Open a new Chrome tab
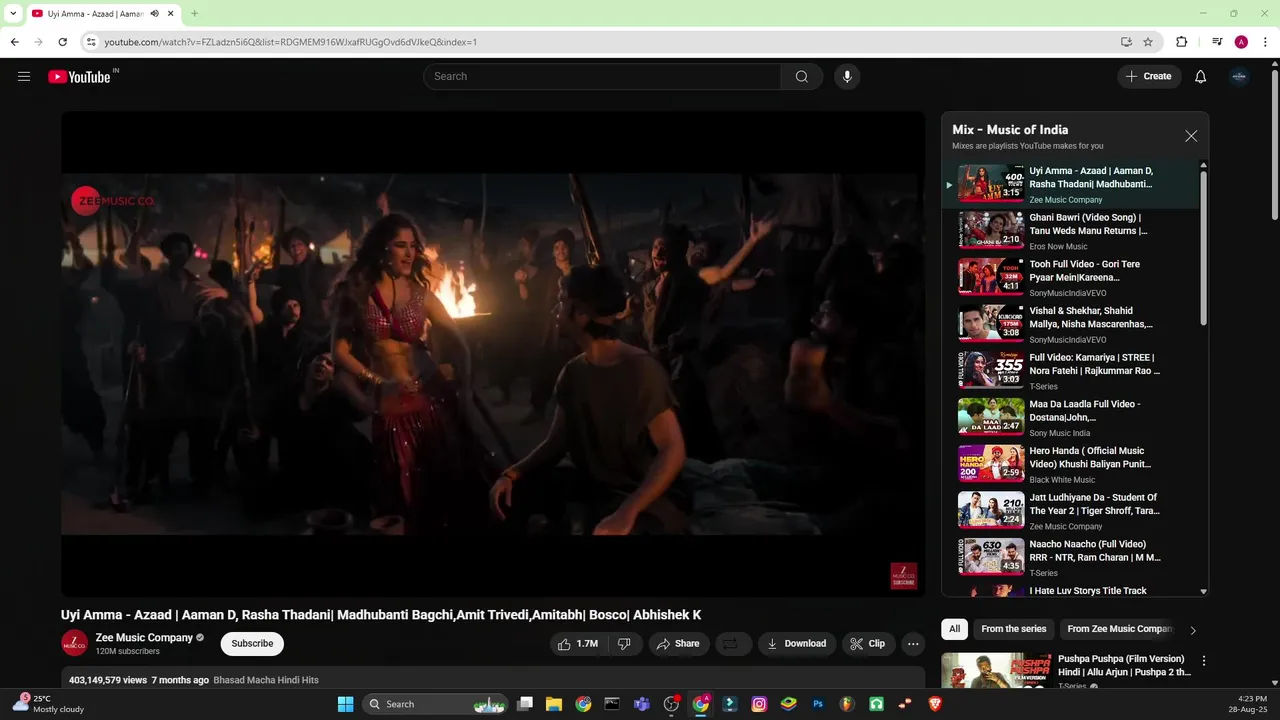Image resolution: width=1280 pixels, height=720 pixels. (194, 14)
